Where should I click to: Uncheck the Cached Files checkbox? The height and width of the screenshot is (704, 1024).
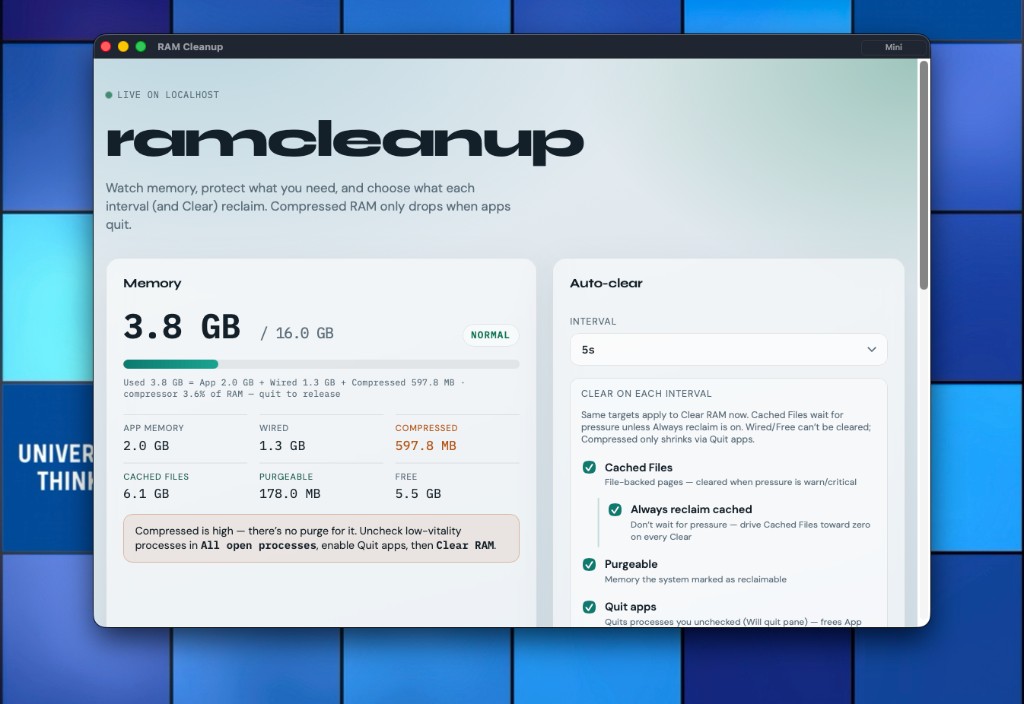[589, 467]
